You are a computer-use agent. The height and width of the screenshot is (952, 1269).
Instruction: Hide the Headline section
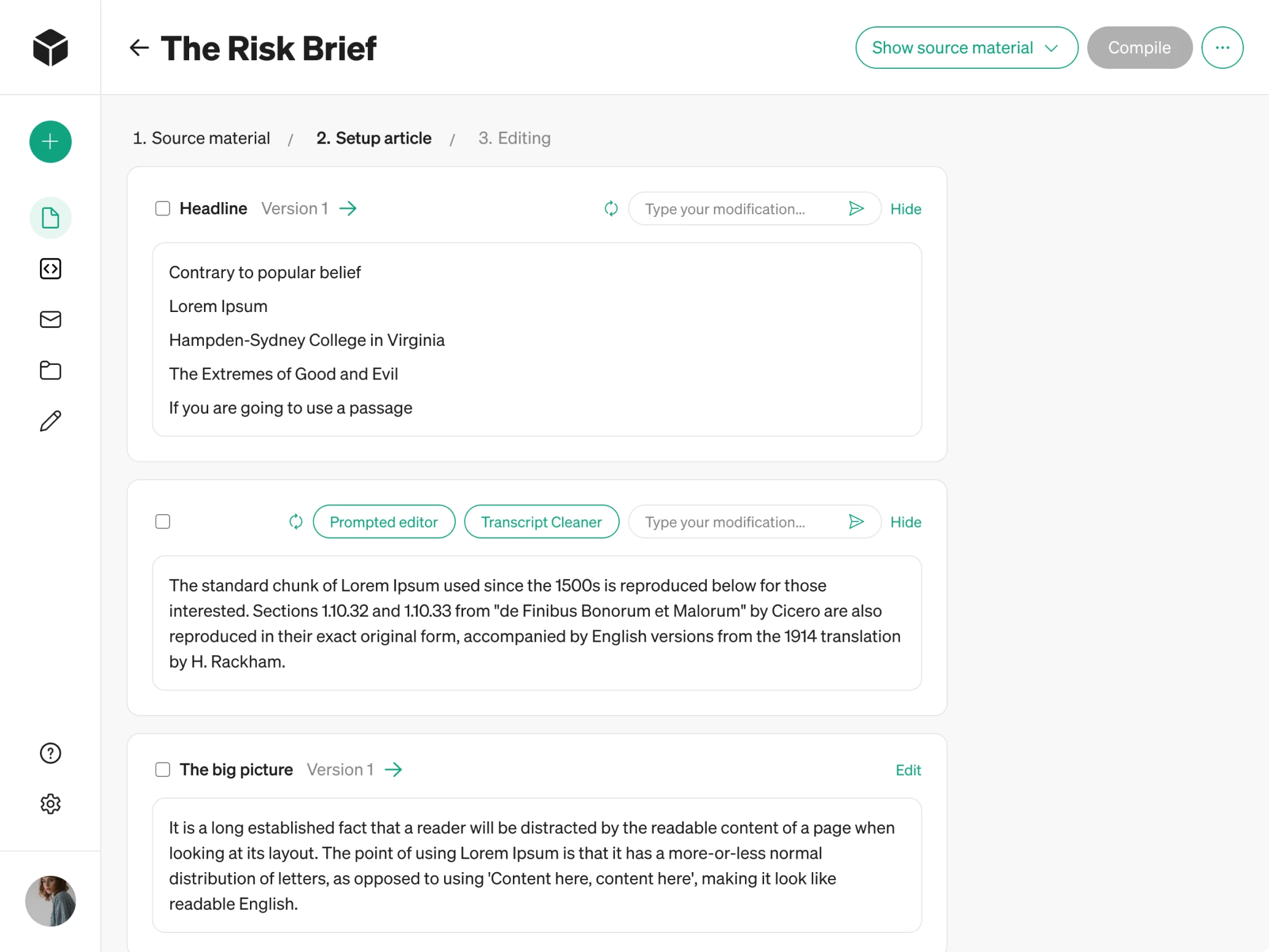point(905,208)
